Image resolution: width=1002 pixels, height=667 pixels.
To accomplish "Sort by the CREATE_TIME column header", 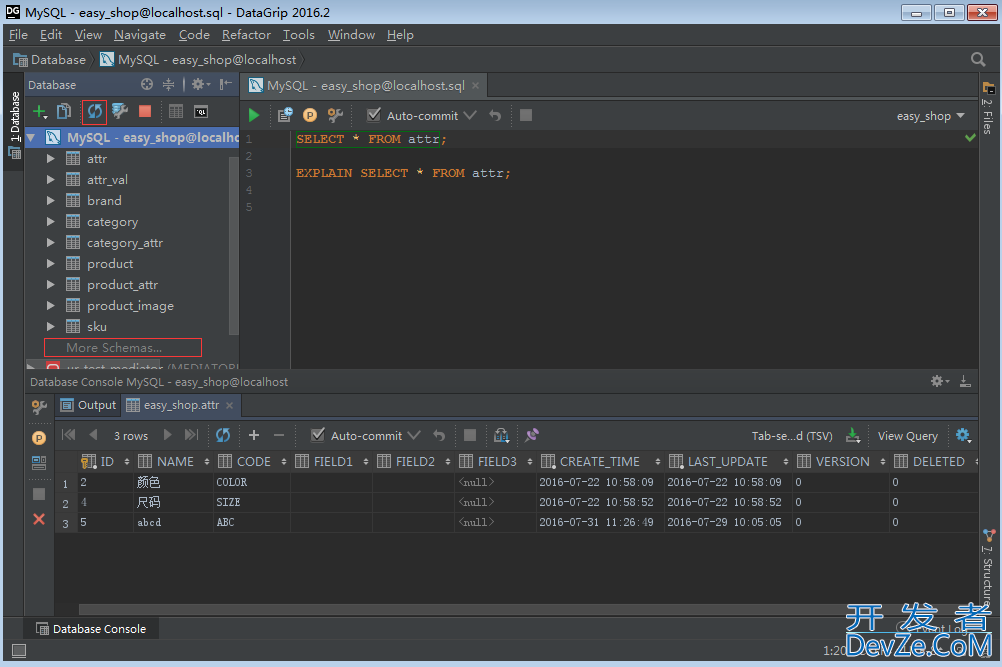I will (x=599, y=461).
